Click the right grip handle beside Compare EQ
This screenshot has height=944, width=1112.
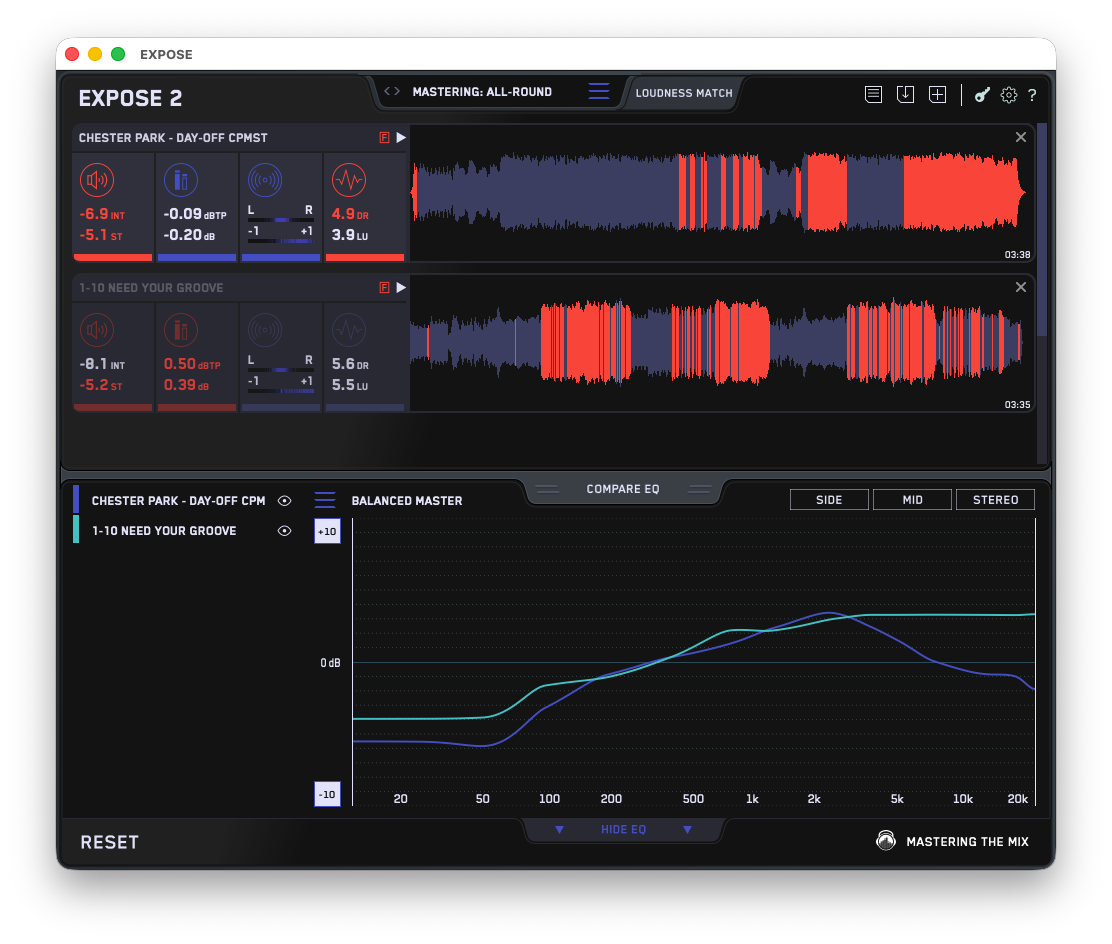pos(699,489)
